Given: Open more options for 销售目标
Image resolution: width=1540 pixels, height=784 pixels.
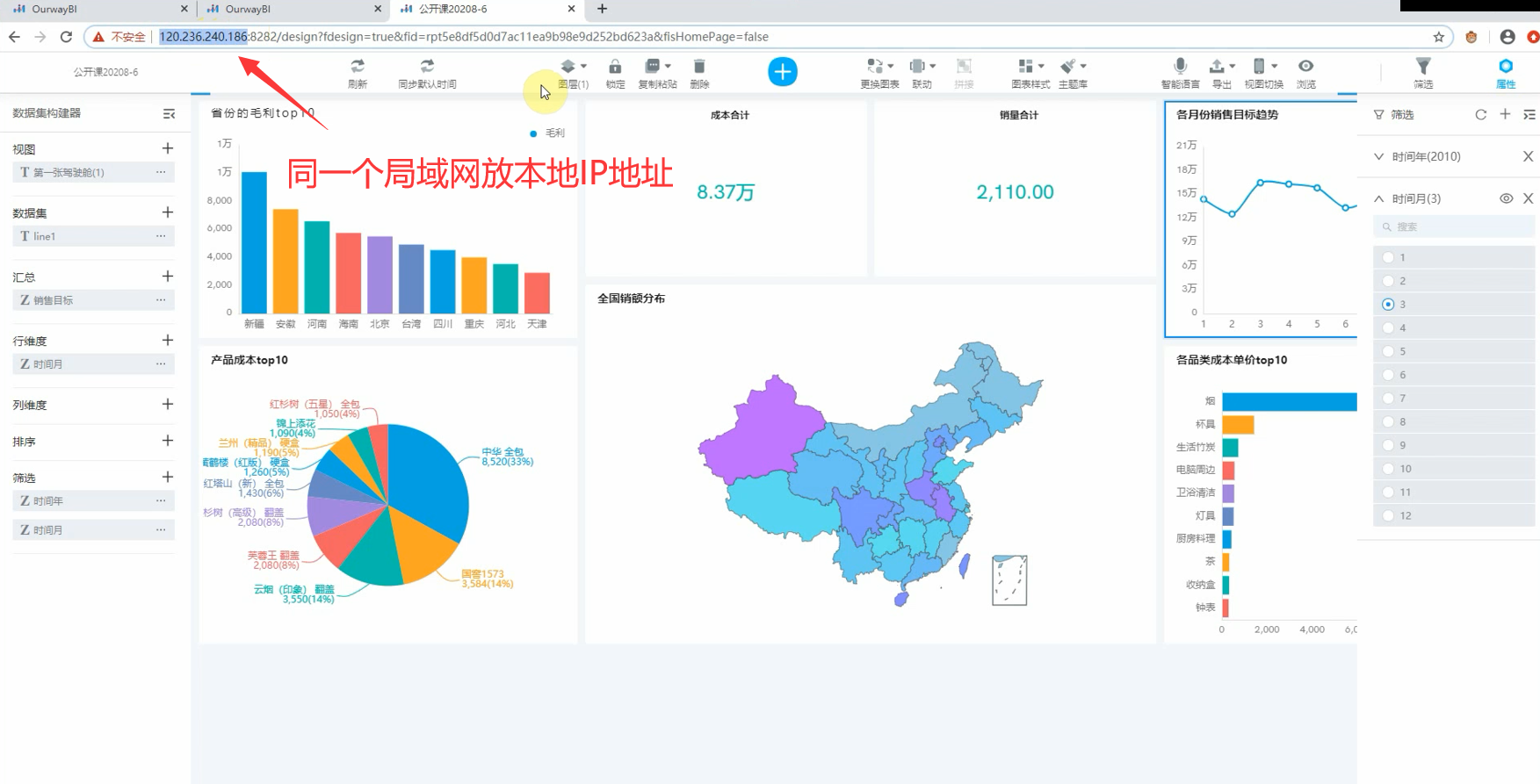Looking at the screenshot, I should click(x=161, y=300).
